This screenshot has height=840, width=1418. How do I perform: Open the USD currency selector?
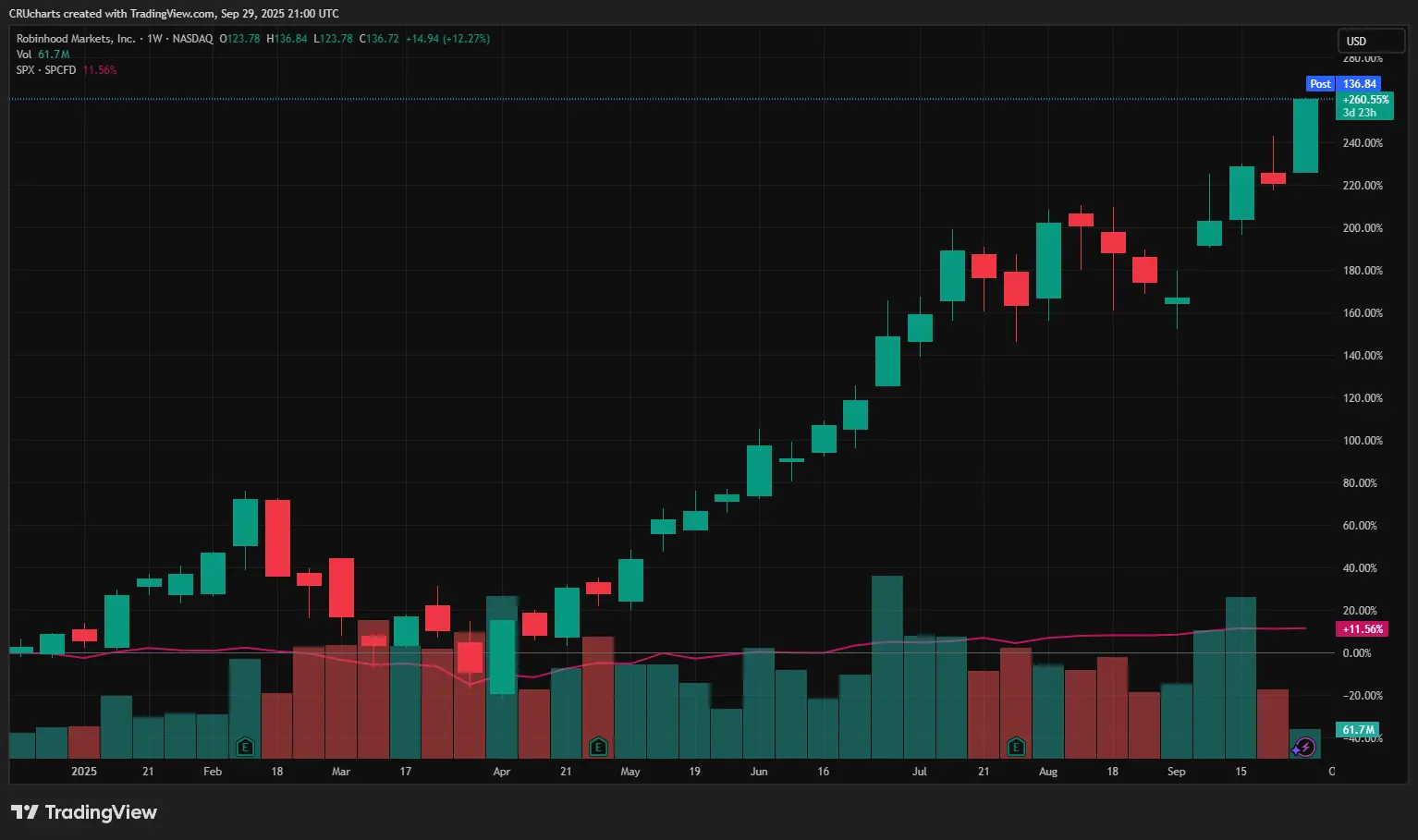tap(1371, 41)
